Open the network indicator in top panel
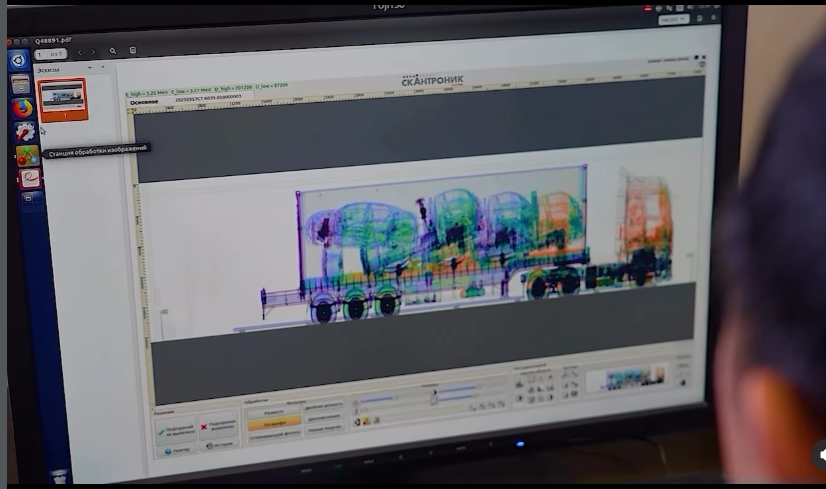826x489 pixels. click(x=669, y=8)
